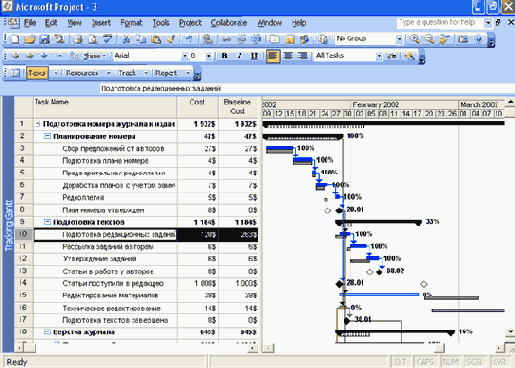Viewport: 515px width, 368px height.
Task: Click the Zoom Out magnifier icon
Action: [430, 39]
